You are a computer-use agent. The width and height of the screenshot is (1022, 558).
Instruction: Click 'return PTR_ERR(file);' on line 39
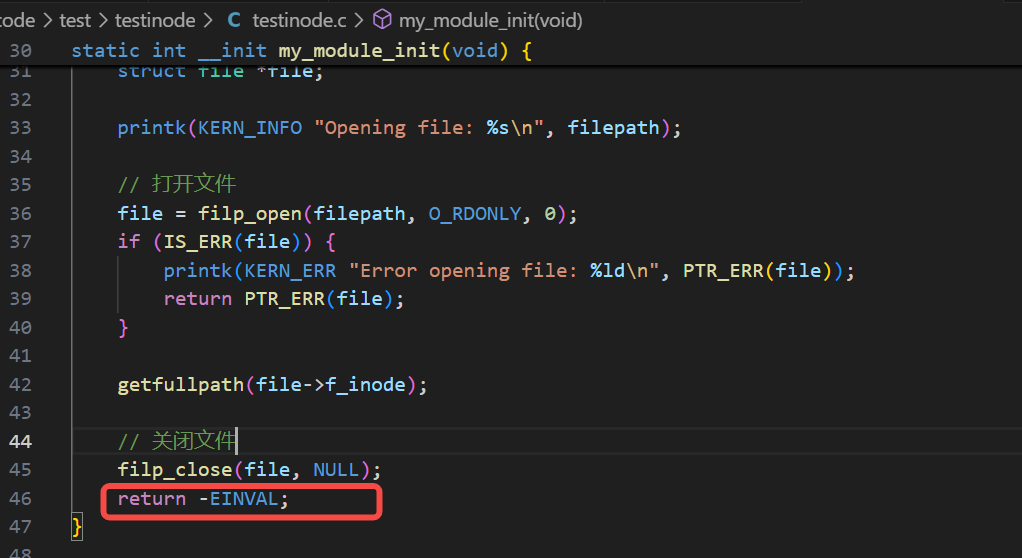284,299
